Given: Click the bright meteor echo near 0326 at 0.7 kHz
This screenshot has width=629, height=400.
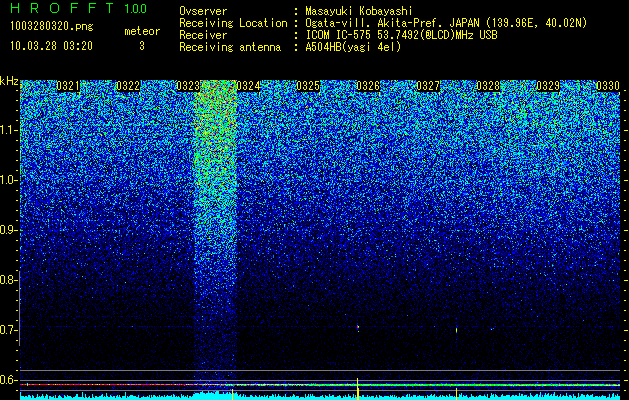Looking at the screenshot, I should [x=358, y=328].
